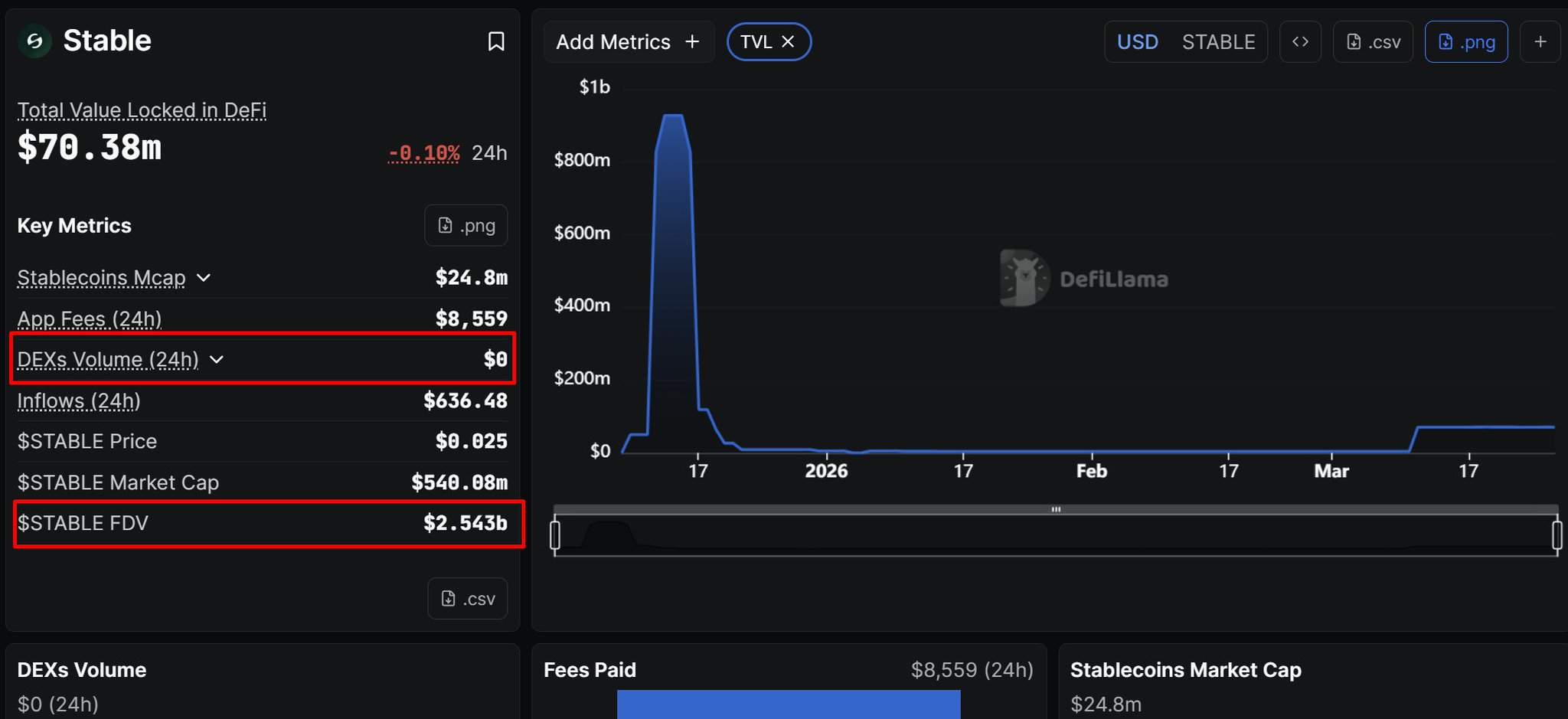Expand the Stablecoins Mcap row
1568x719 pixels.
(x=204, y=277)
